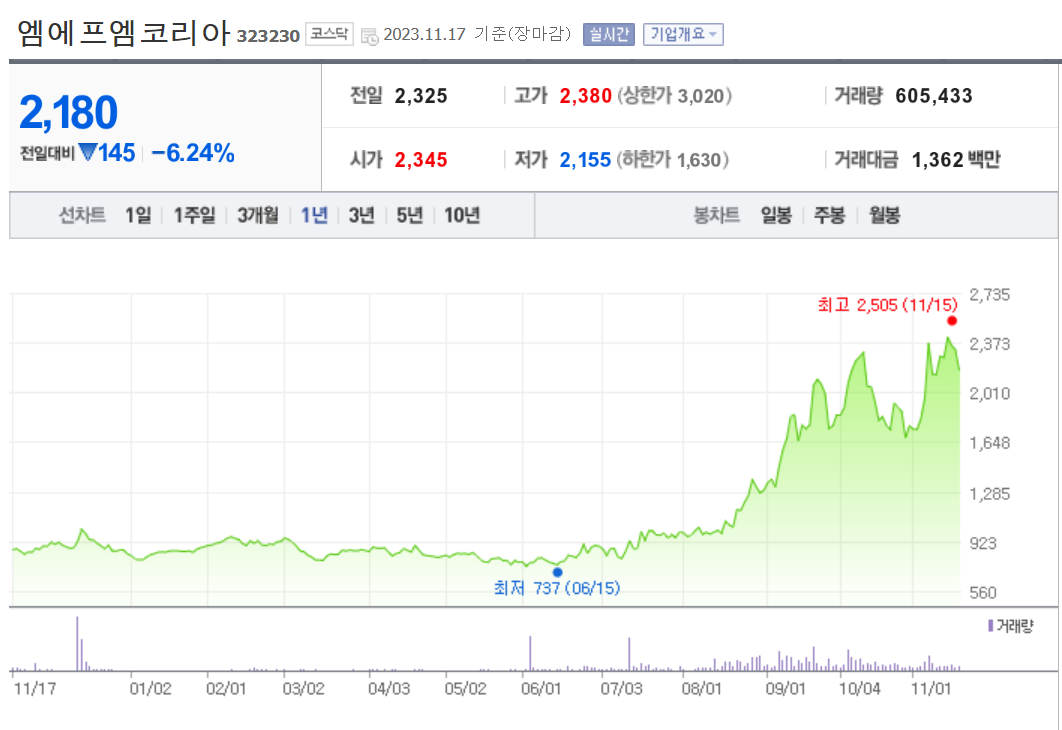Click the -6.24% change rate
The width and height of the screenshot is (1062, 730).
193,153
